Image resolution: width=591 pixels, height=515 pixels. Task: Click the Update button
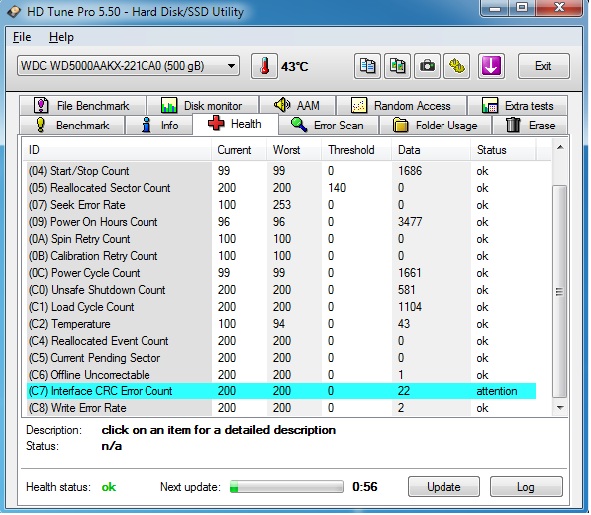pyautogui.click(x=444, y=487)
